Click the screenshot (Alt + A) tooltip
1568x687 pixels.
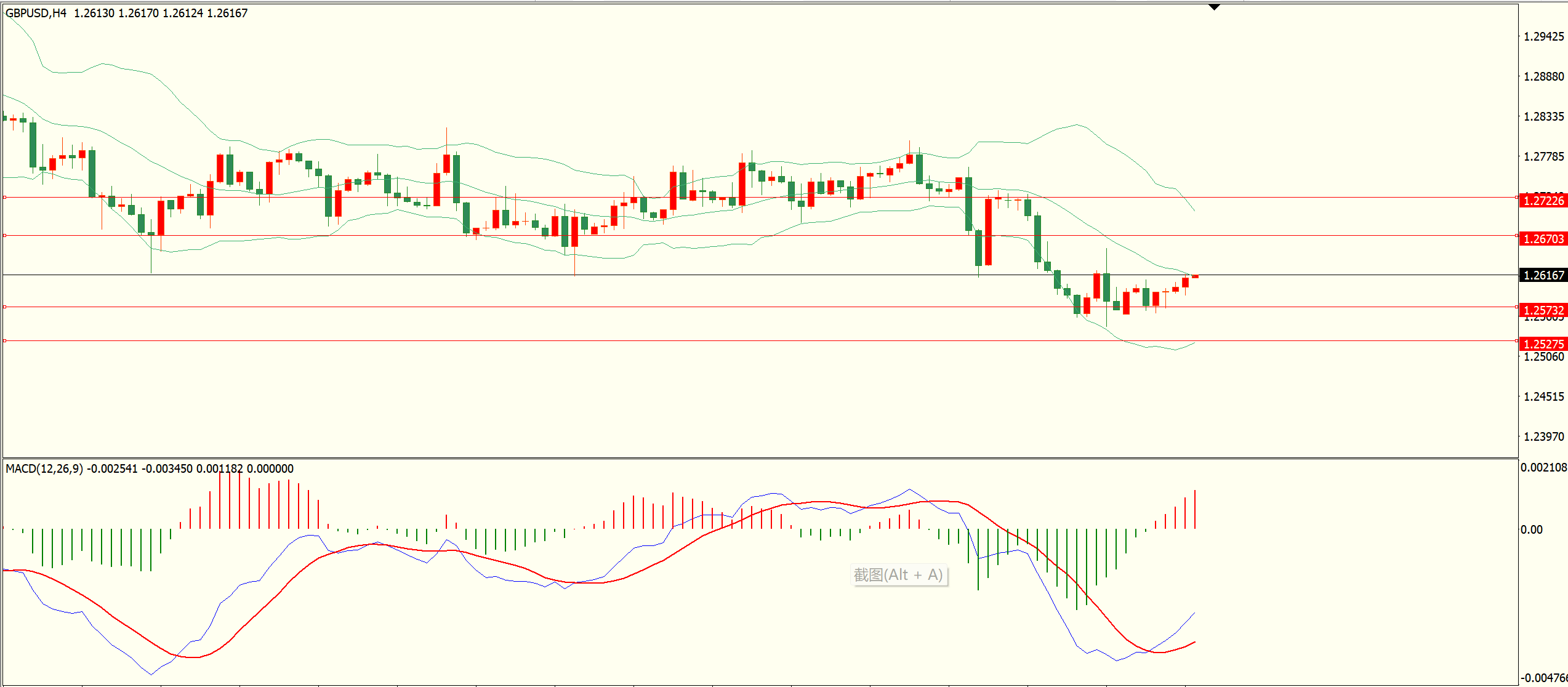(898, 575)
